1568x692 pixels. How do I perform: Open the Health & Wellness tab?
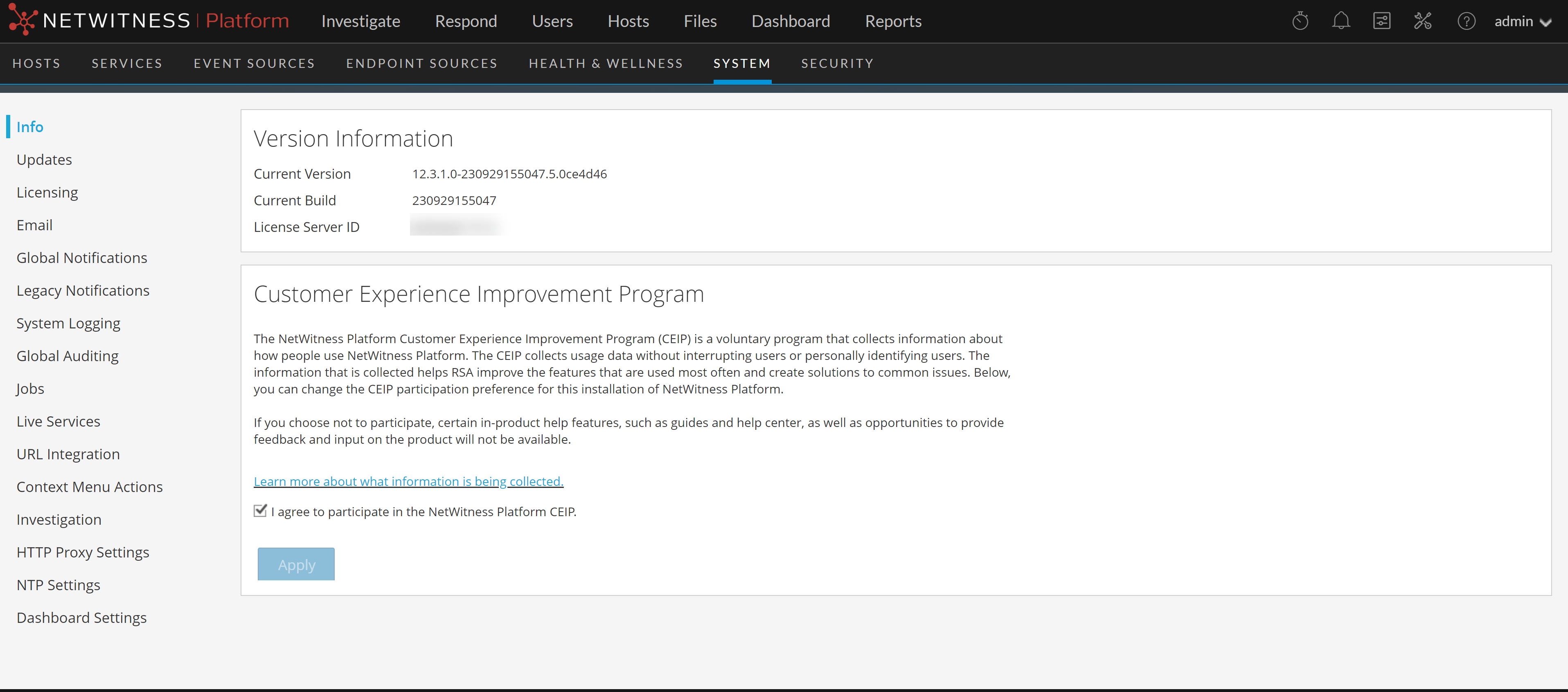tap(606, 63)
